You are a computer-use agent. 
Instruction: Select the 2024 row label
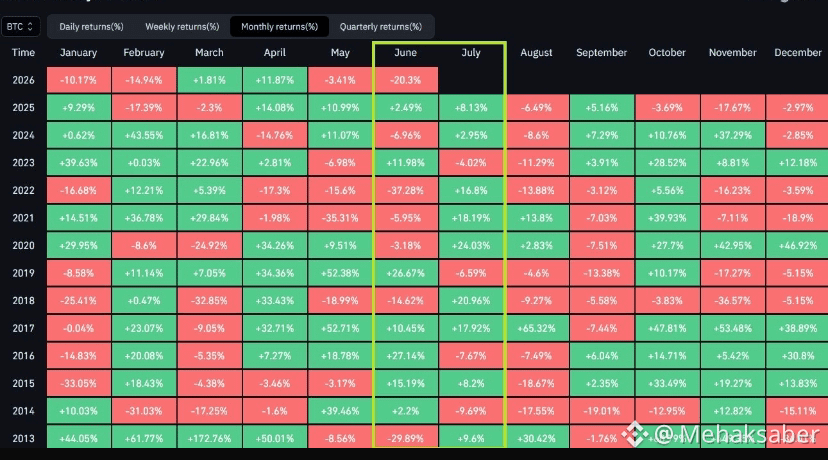(23, 135)
